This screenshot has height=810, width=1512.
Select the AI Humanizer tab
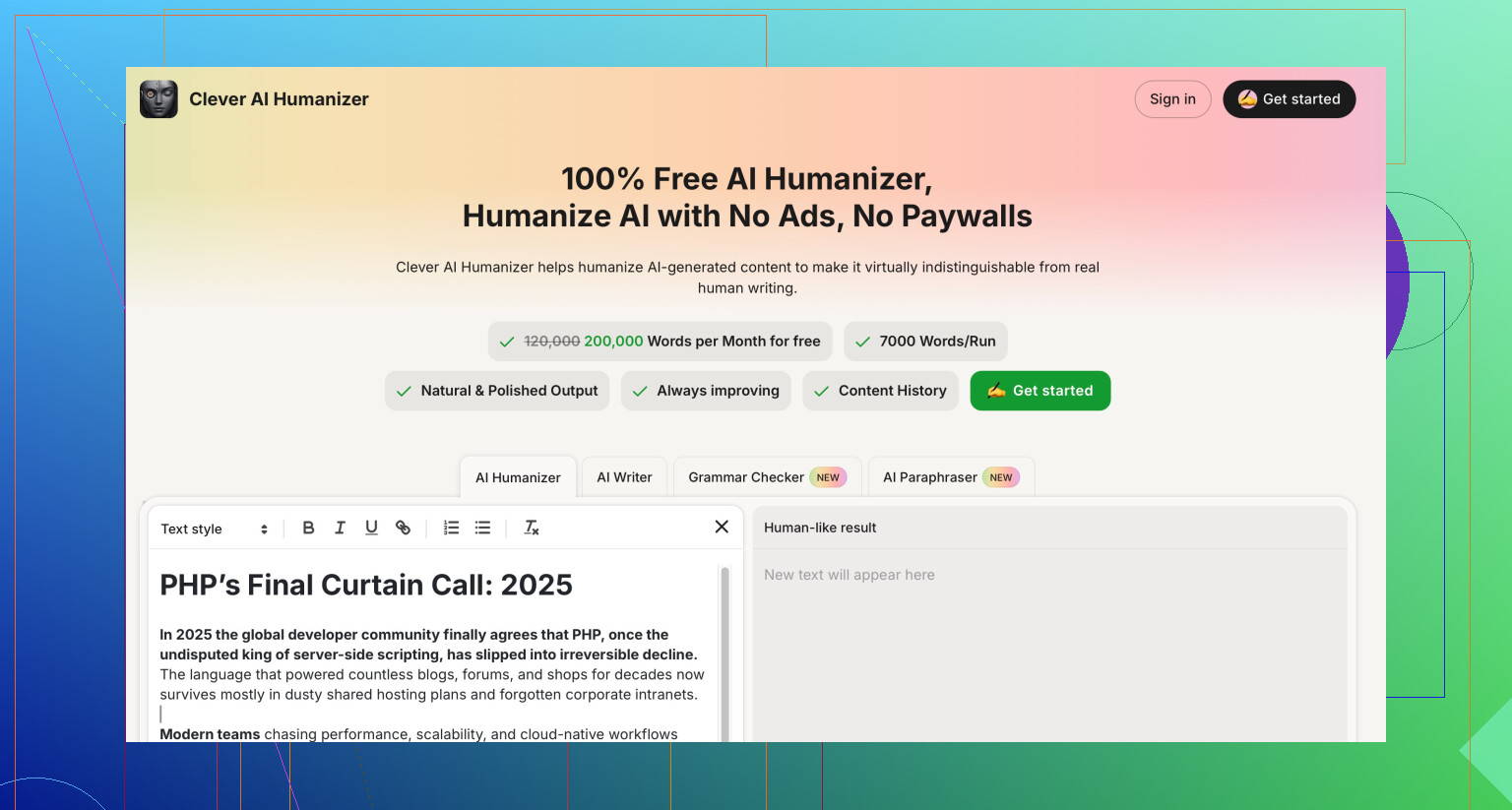click(518, 477)
